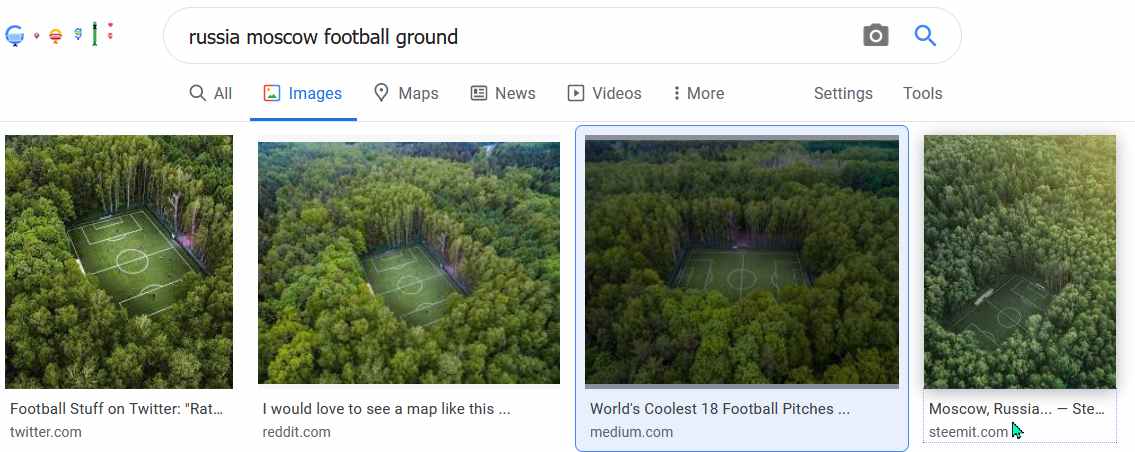The width and height of the screenshot is (1135, 452).
Task: Open the Tools filter options
Action: coord(922,93)
